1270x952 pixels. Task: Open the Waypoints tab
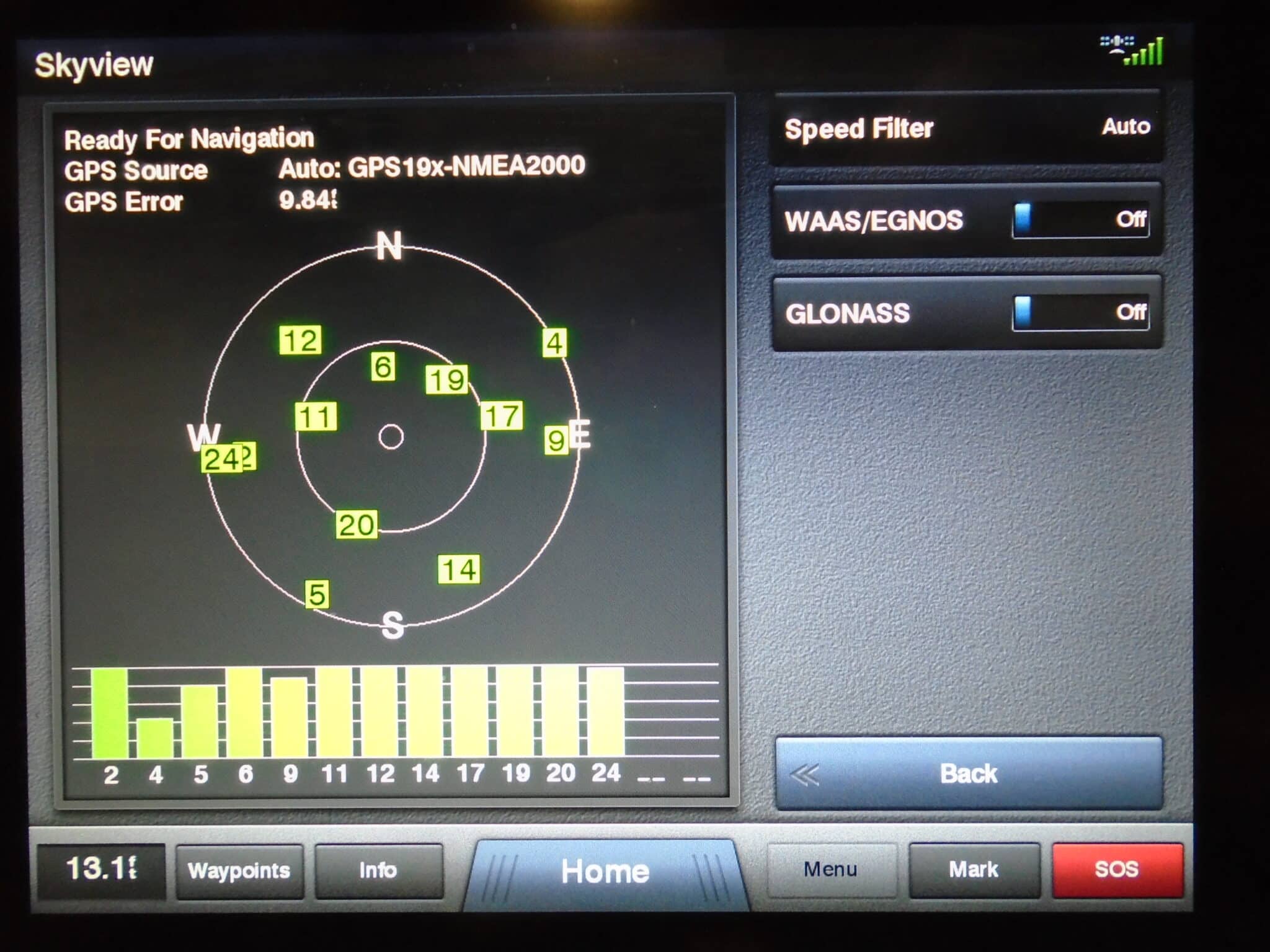coord(239,871)
